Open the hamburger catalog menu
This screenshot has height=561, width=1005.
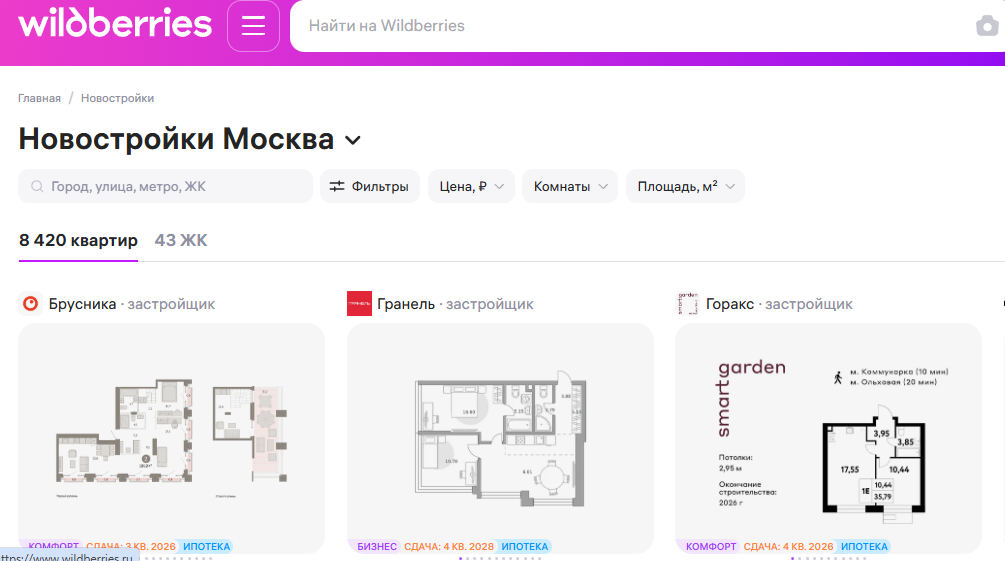point(253,26)
